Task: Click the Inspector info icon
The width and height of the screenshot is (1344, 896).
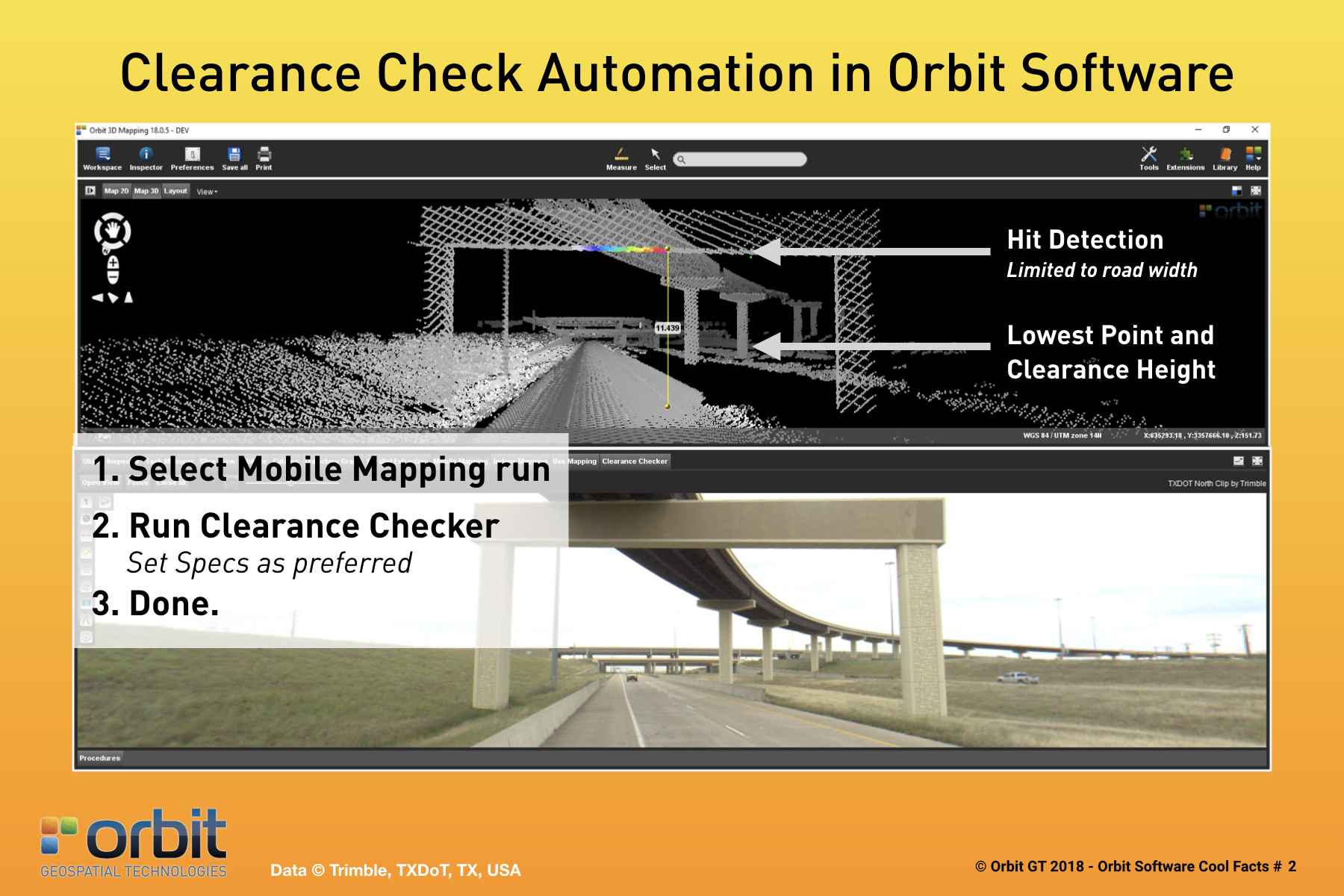Action: click(x=146, y=158)
